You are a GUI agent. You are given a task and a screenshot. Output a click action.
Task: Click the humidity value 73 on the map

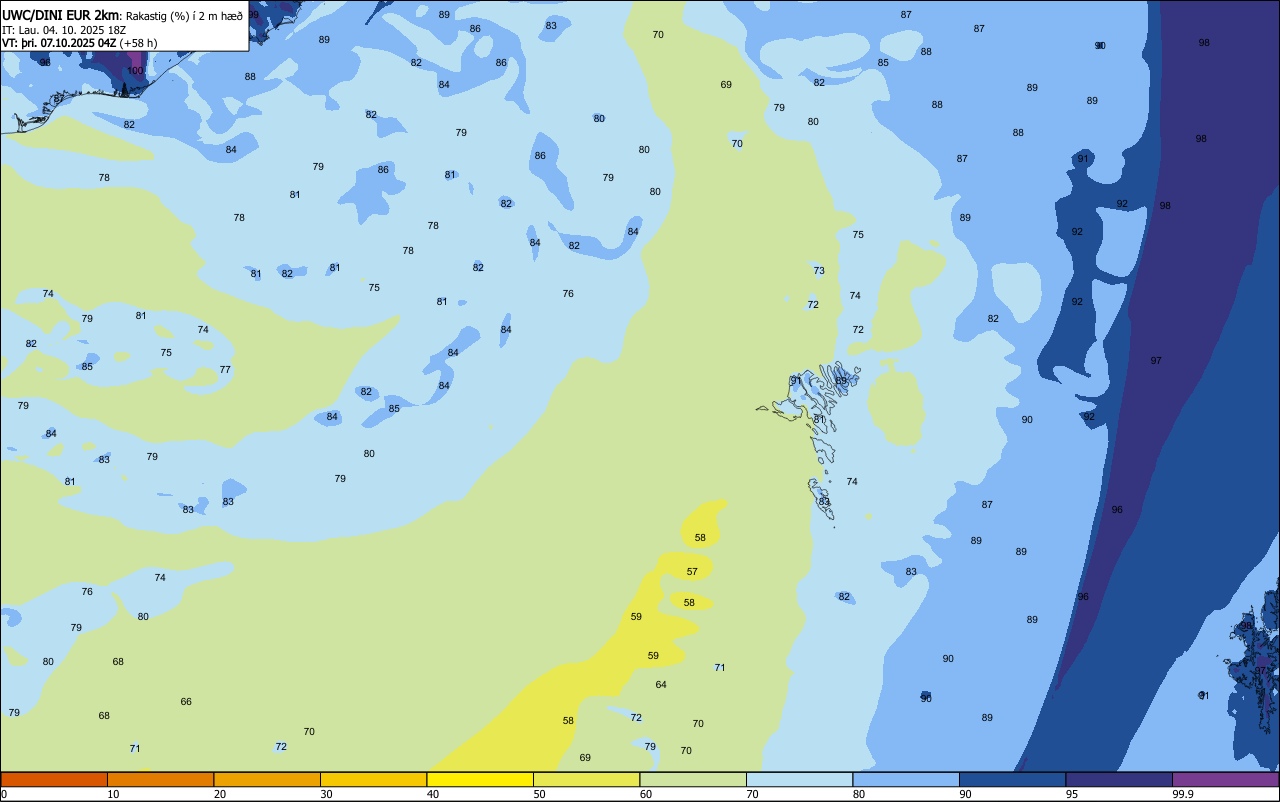819,271
